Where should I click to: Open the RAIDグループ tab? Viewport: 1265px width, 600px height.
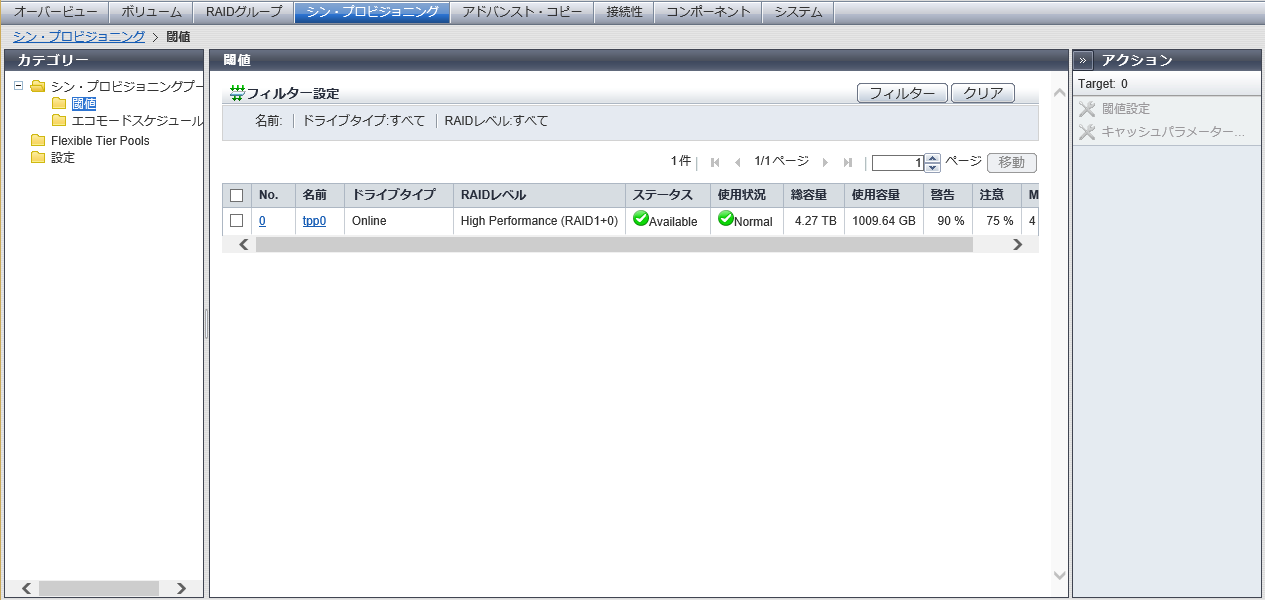(244, 12)
